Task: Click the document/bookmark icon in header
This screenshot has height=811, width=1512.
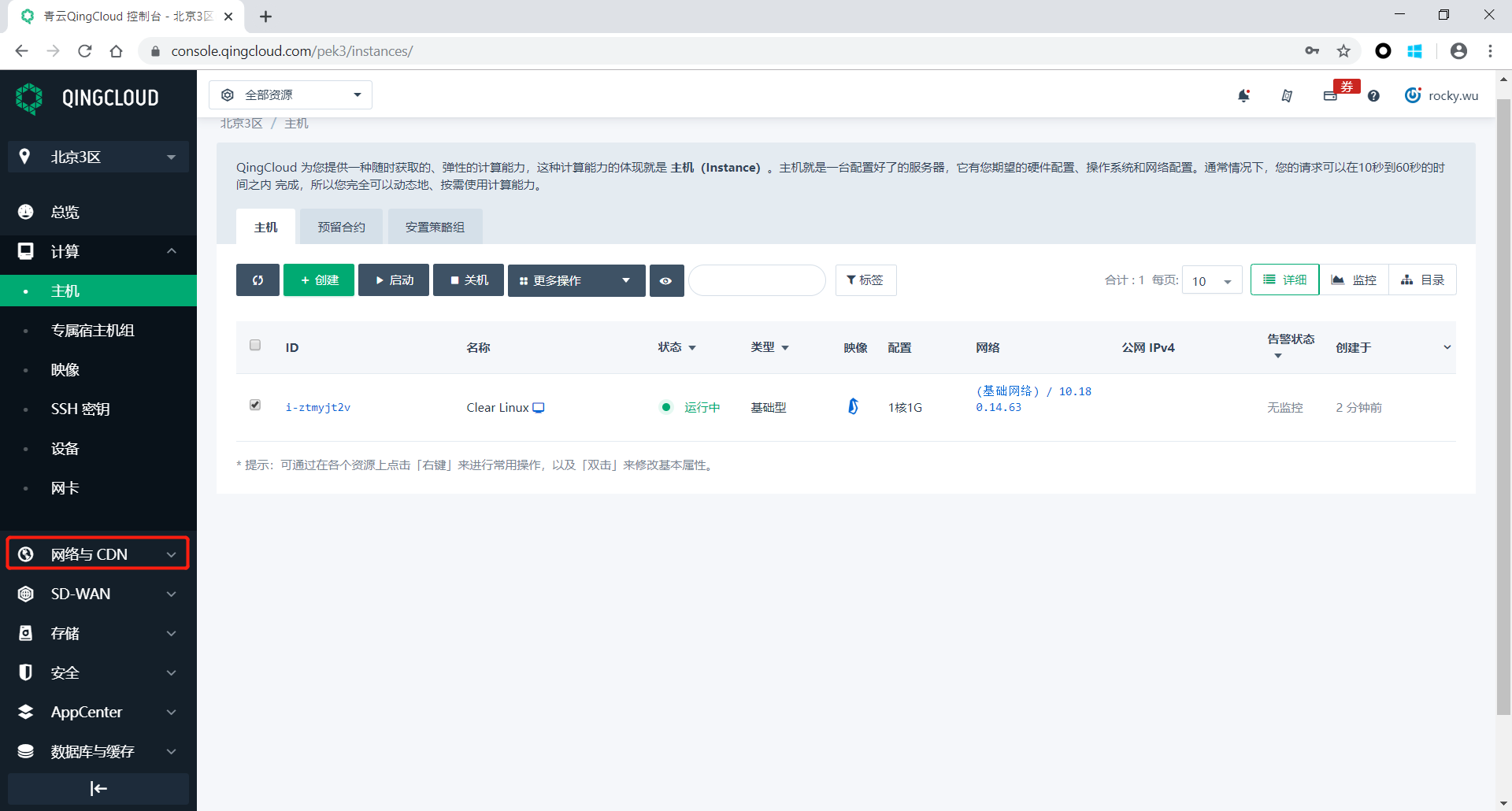Action: [1287, 95]
